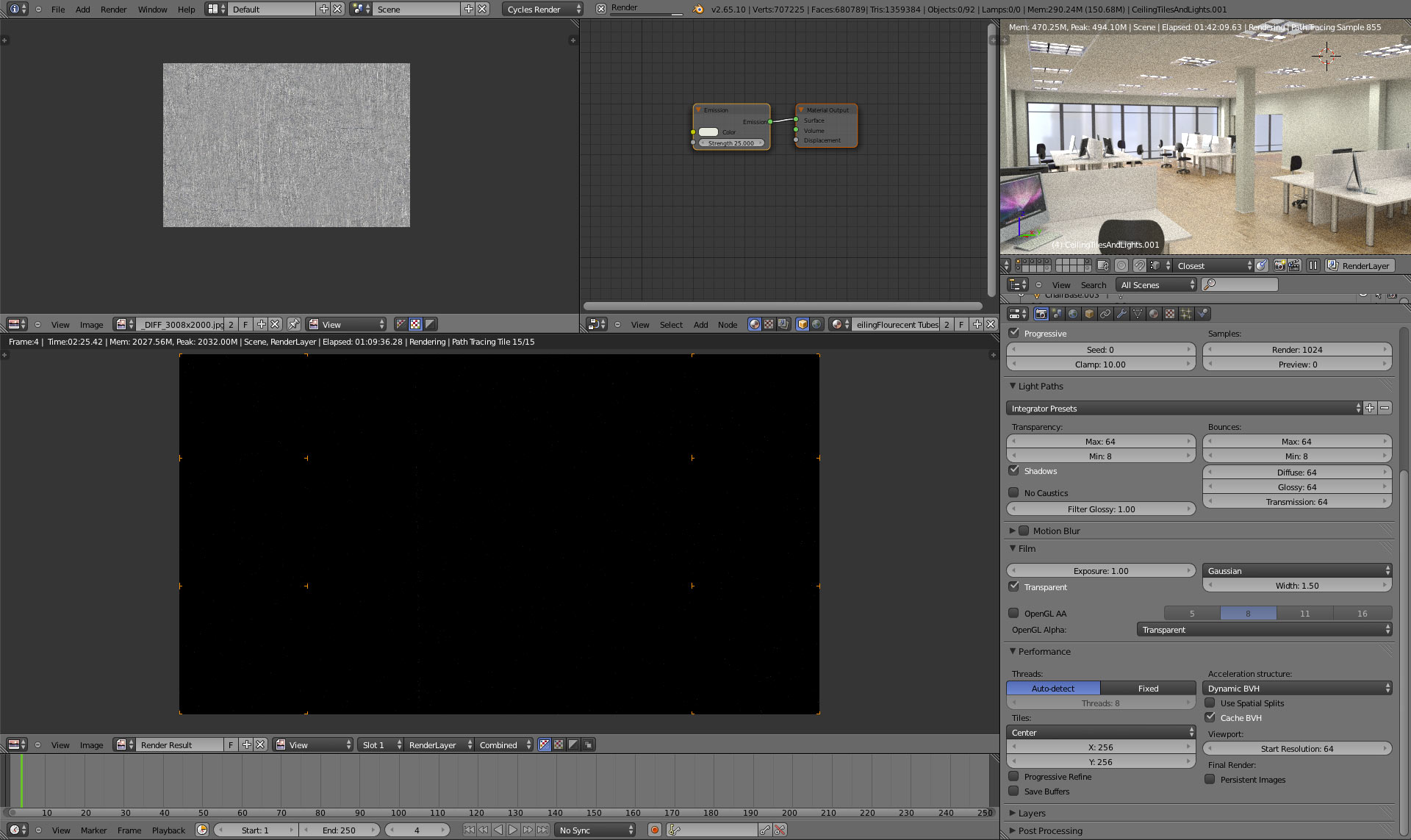
Task: Select the node editor Add menu
Action: tap(700, 324)
